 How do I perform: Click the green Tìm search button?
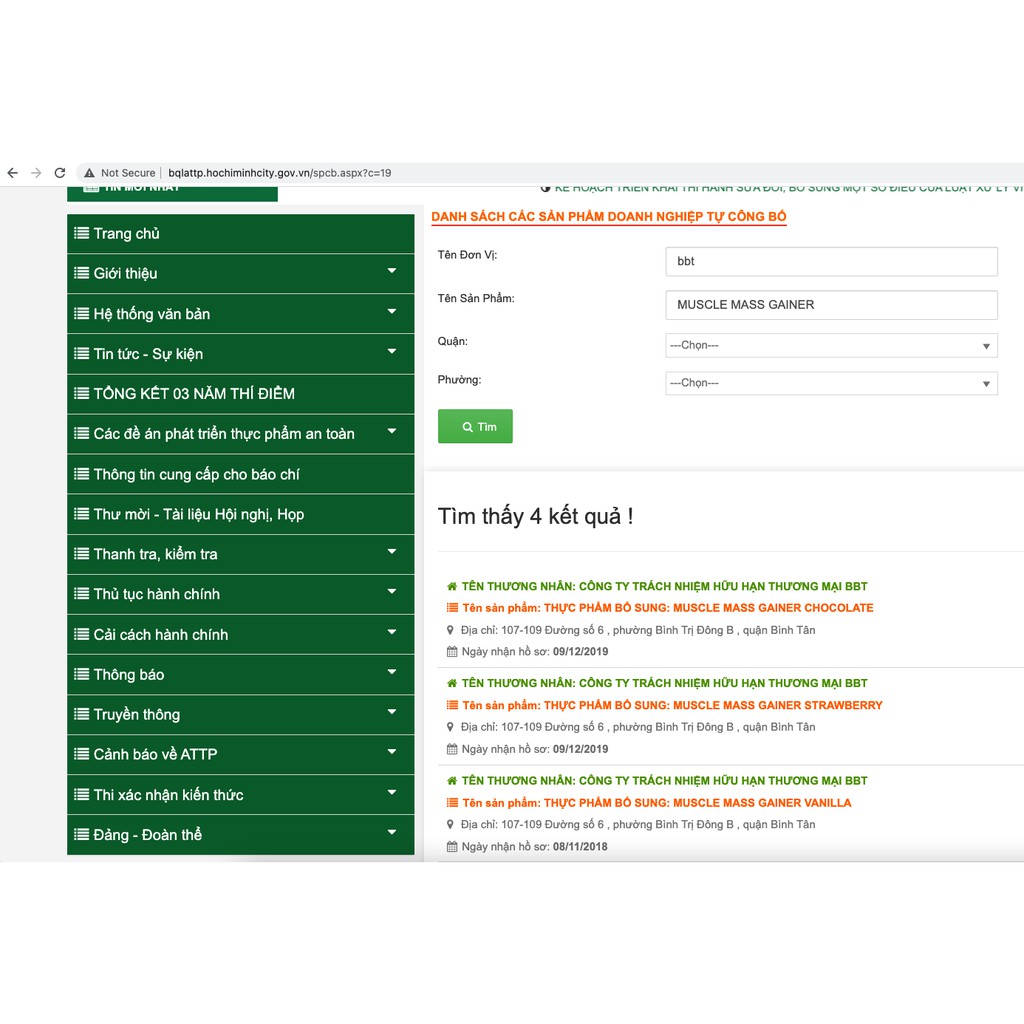[x=475, y=426]
